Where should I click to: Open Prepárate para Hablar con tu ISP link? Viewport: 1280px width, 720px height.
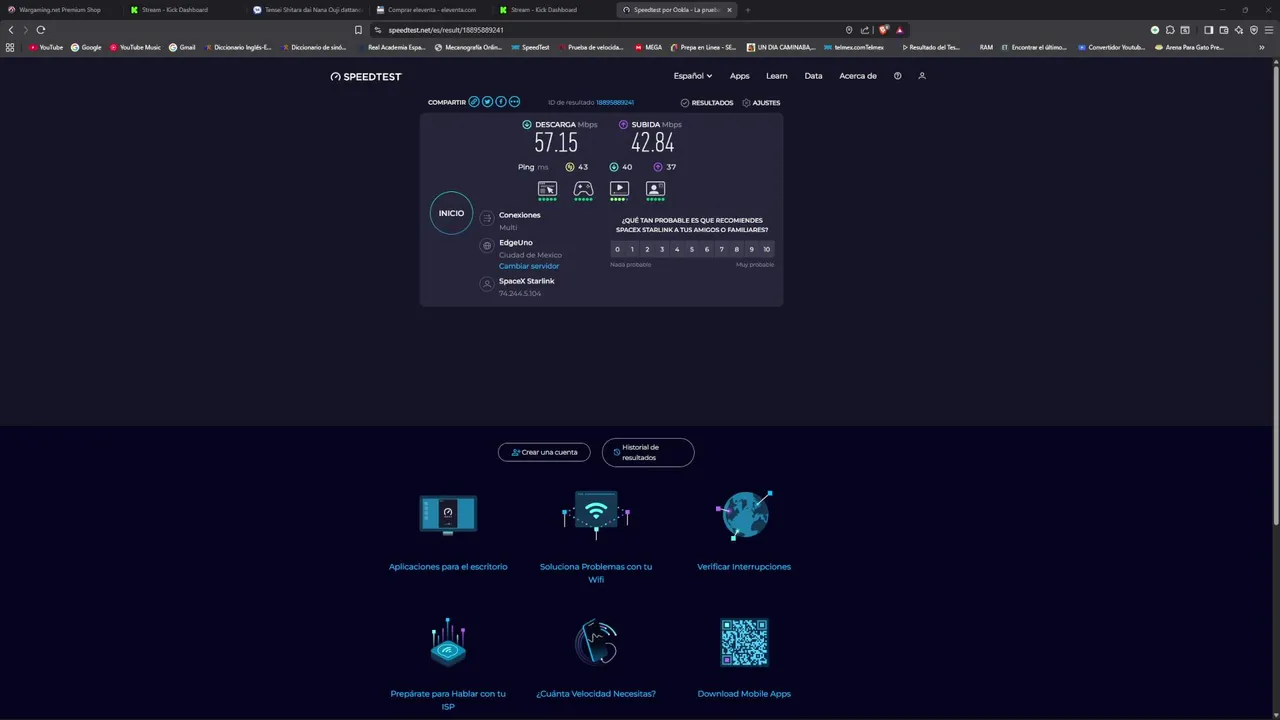click(x=448, y=700)
